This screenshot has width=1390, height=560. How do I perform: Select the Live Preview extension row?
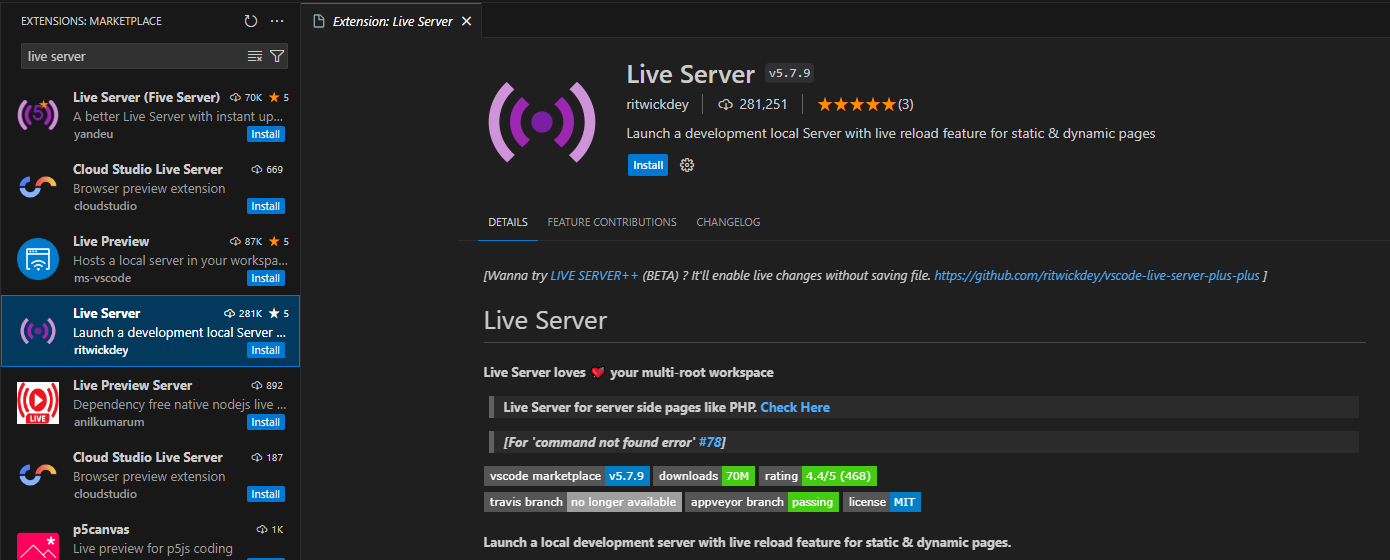click(x=150, y=260)
